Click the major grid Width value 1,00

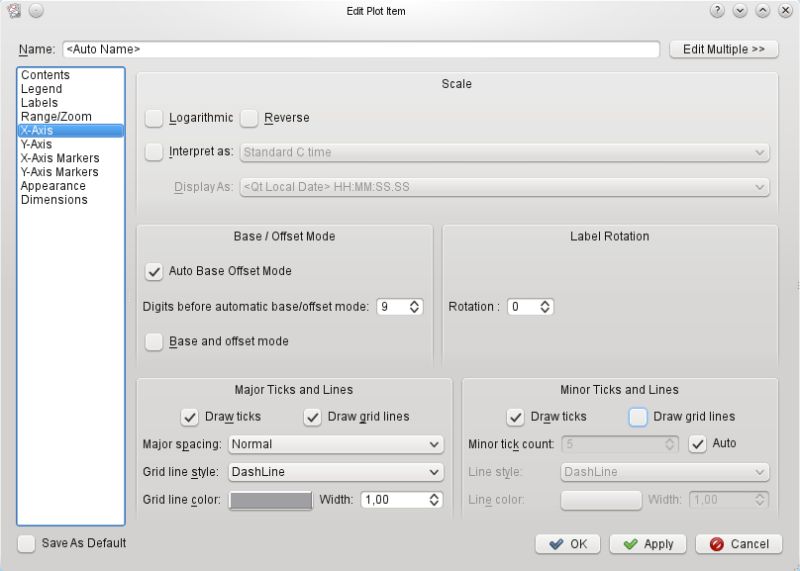(x=378, y=500)
